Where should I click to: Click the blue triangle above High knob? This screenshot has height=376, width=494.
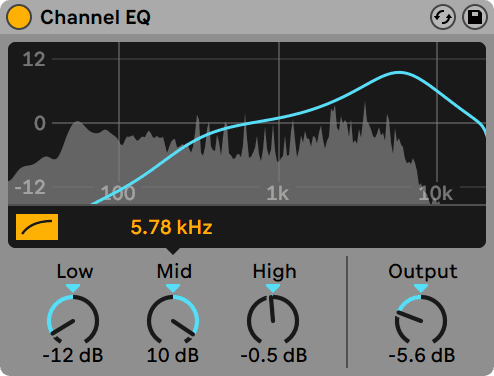point(273,288)
